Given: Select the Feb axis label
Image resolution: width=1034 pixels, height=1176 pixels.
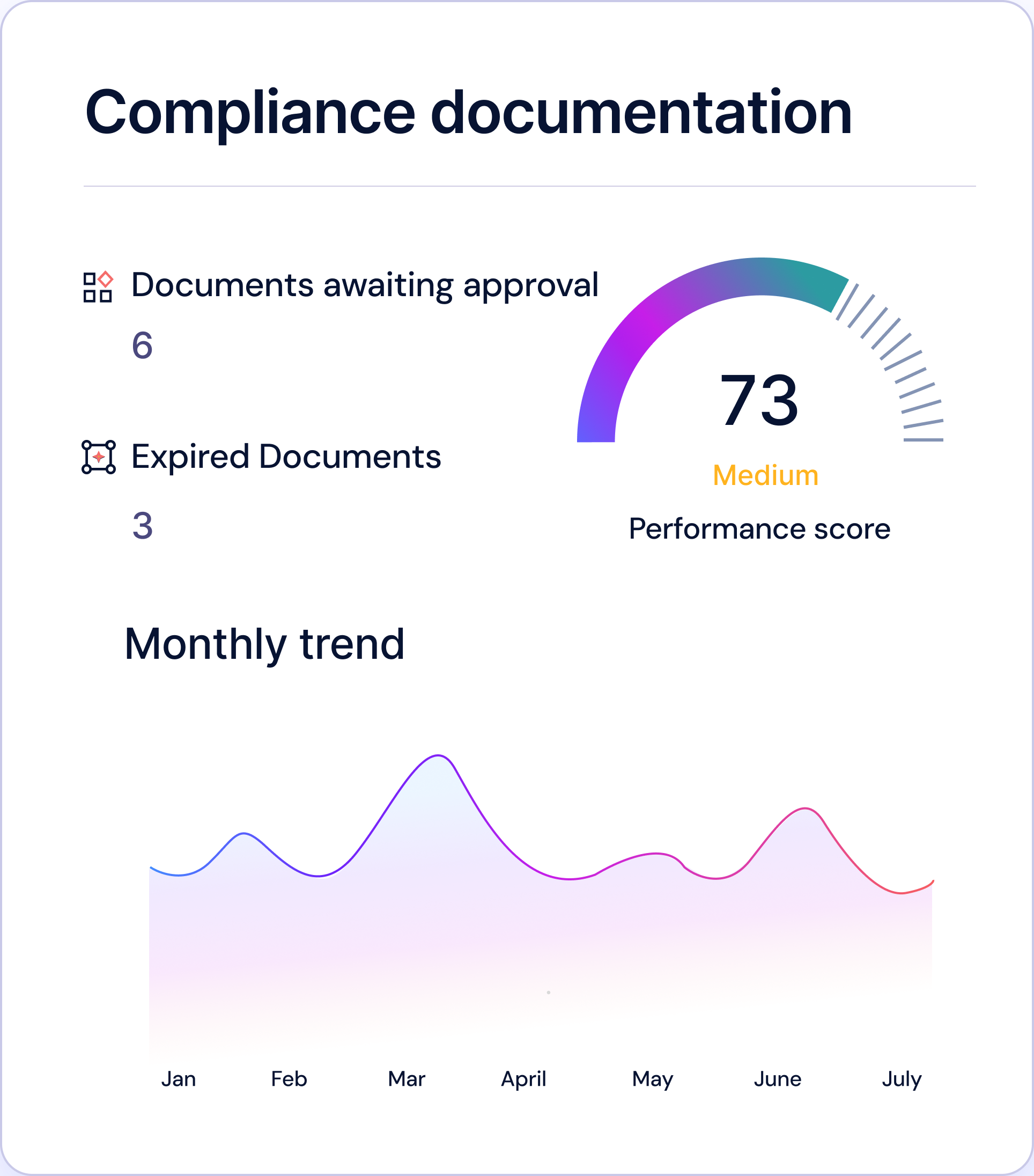Looking at the screenshot, I should [x=289, y=1079].
